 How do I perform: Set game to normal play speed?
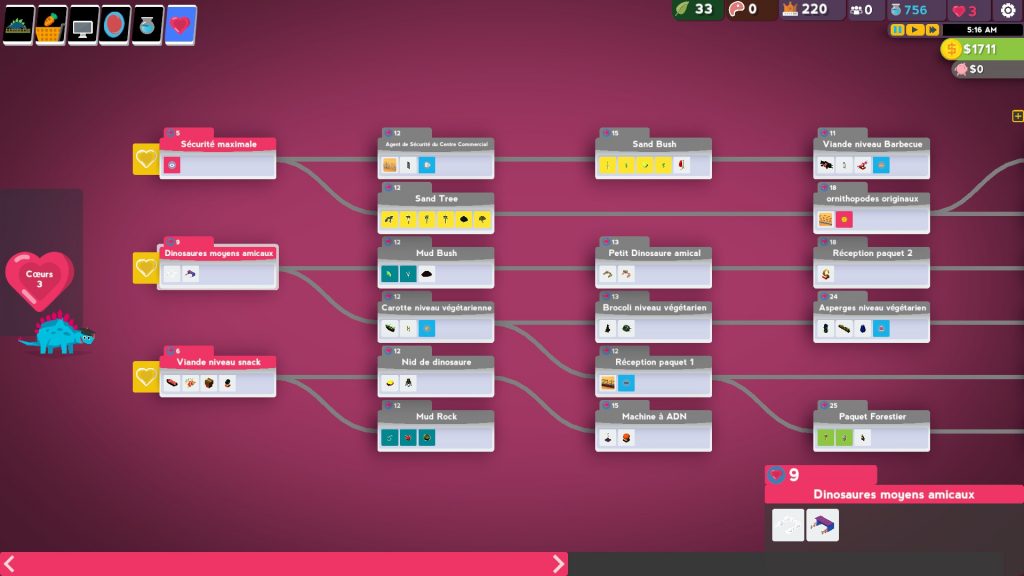point(914,30)
